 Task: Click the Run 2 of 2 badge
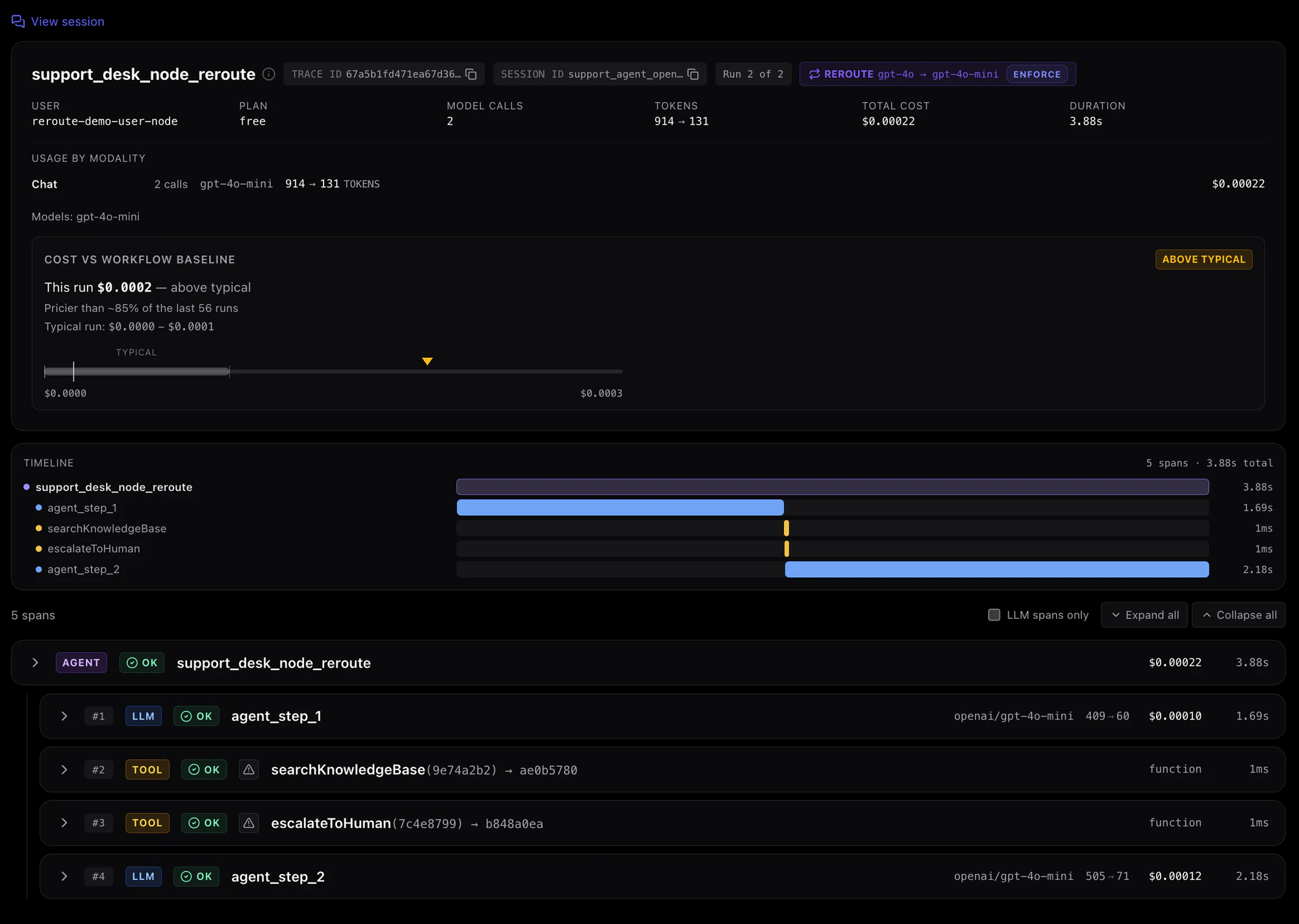tap(753, 74)
